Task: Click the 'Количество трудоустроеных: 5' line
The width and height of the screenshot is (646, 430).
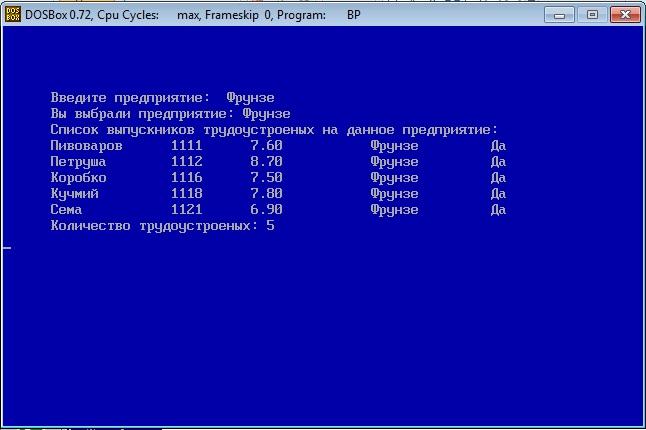Action: [162, 226]
